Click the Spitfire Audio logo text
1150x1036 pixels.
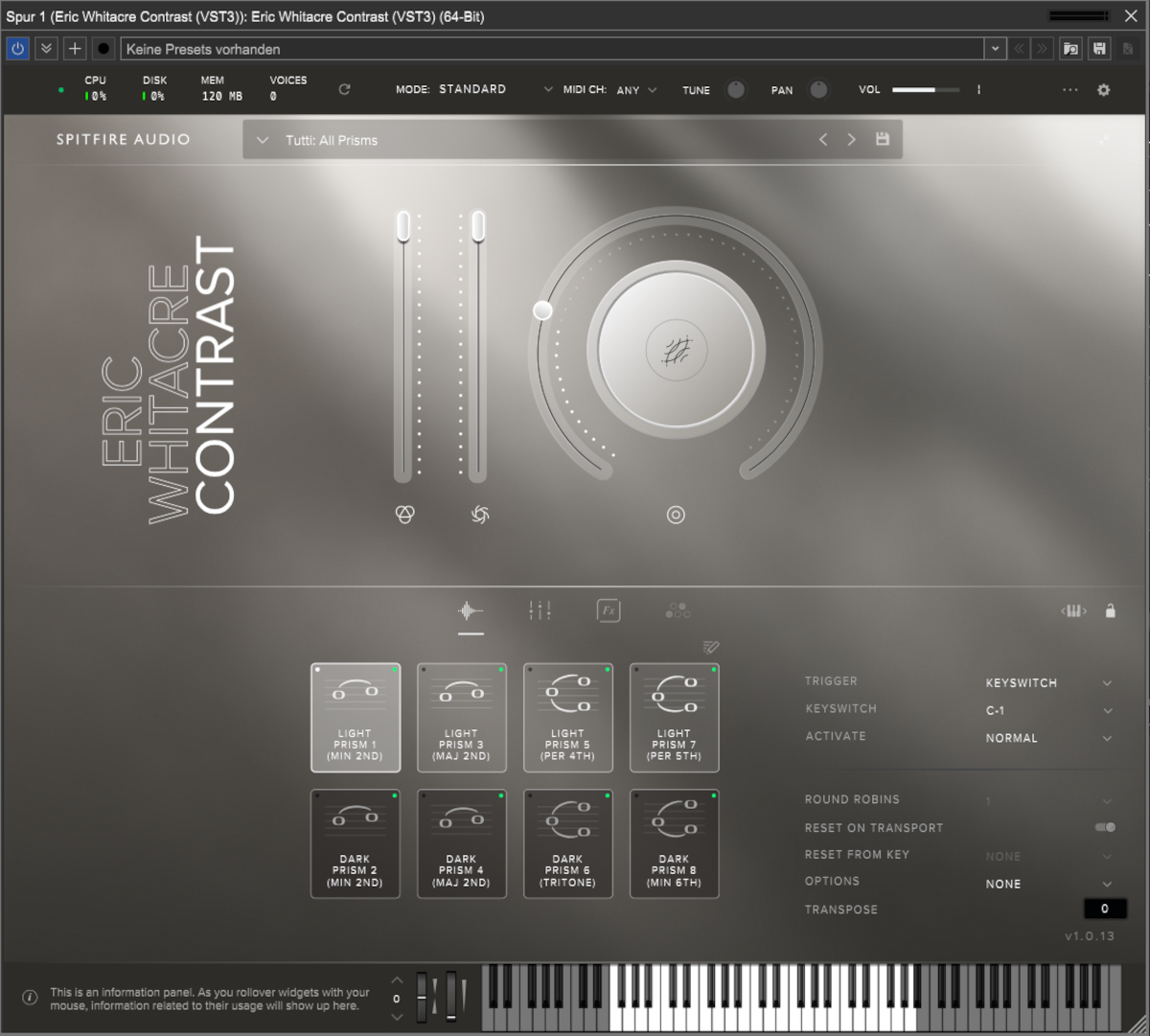123,139
